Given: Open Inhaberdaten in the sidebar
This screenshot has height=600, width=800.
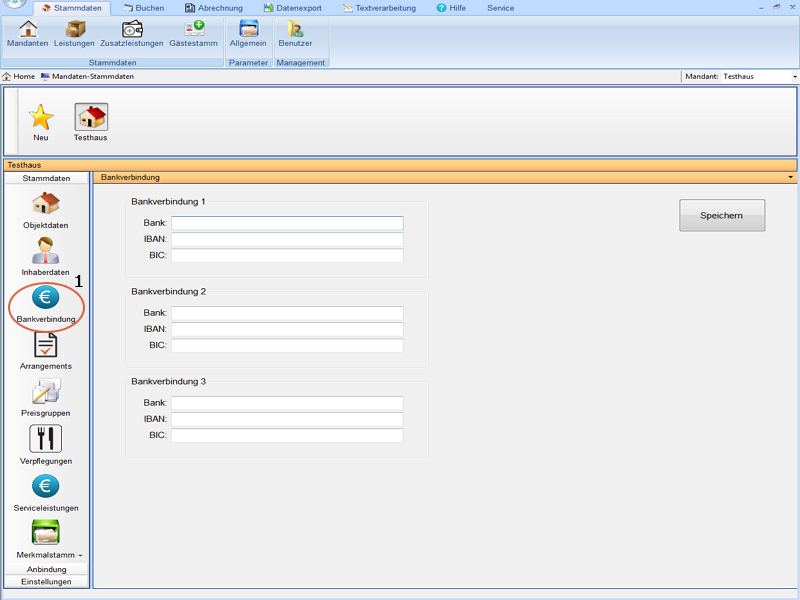Looking at the screenshot, I should (x=46, y=257).
